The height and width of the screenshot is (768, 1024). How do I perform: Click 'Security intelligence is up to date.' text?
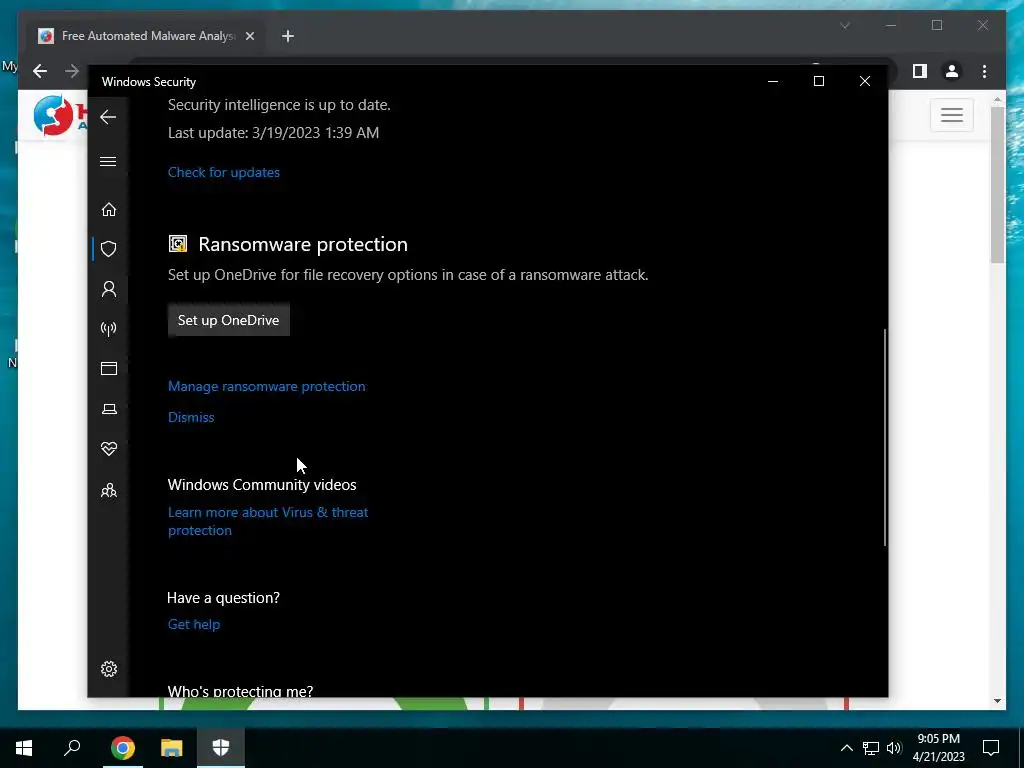click(279, 104)
